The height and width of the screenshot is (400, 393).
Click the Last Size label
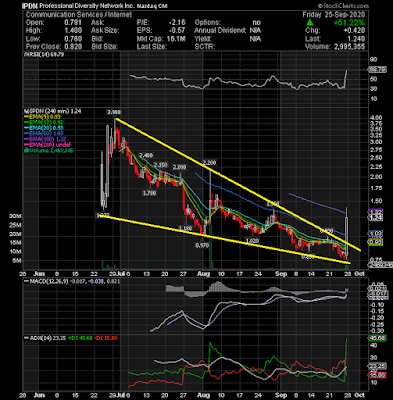pyautogui.click(x=152, y=47)
